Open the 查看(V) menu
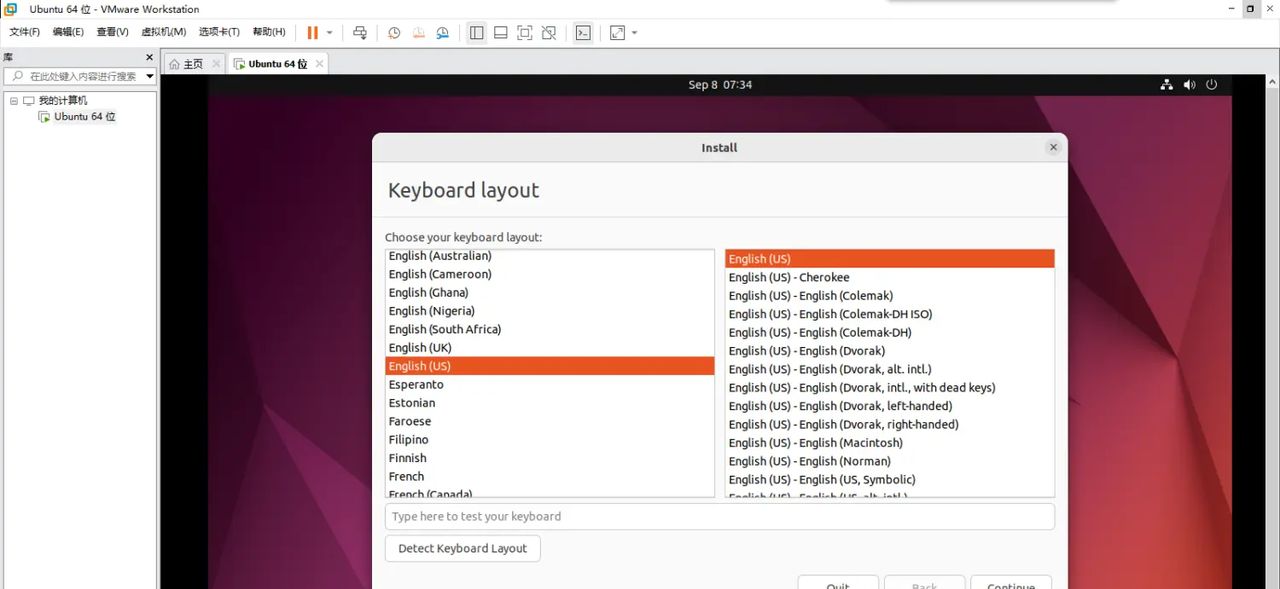Viewport: 1280px width, 589px height. tap(112, 32)
